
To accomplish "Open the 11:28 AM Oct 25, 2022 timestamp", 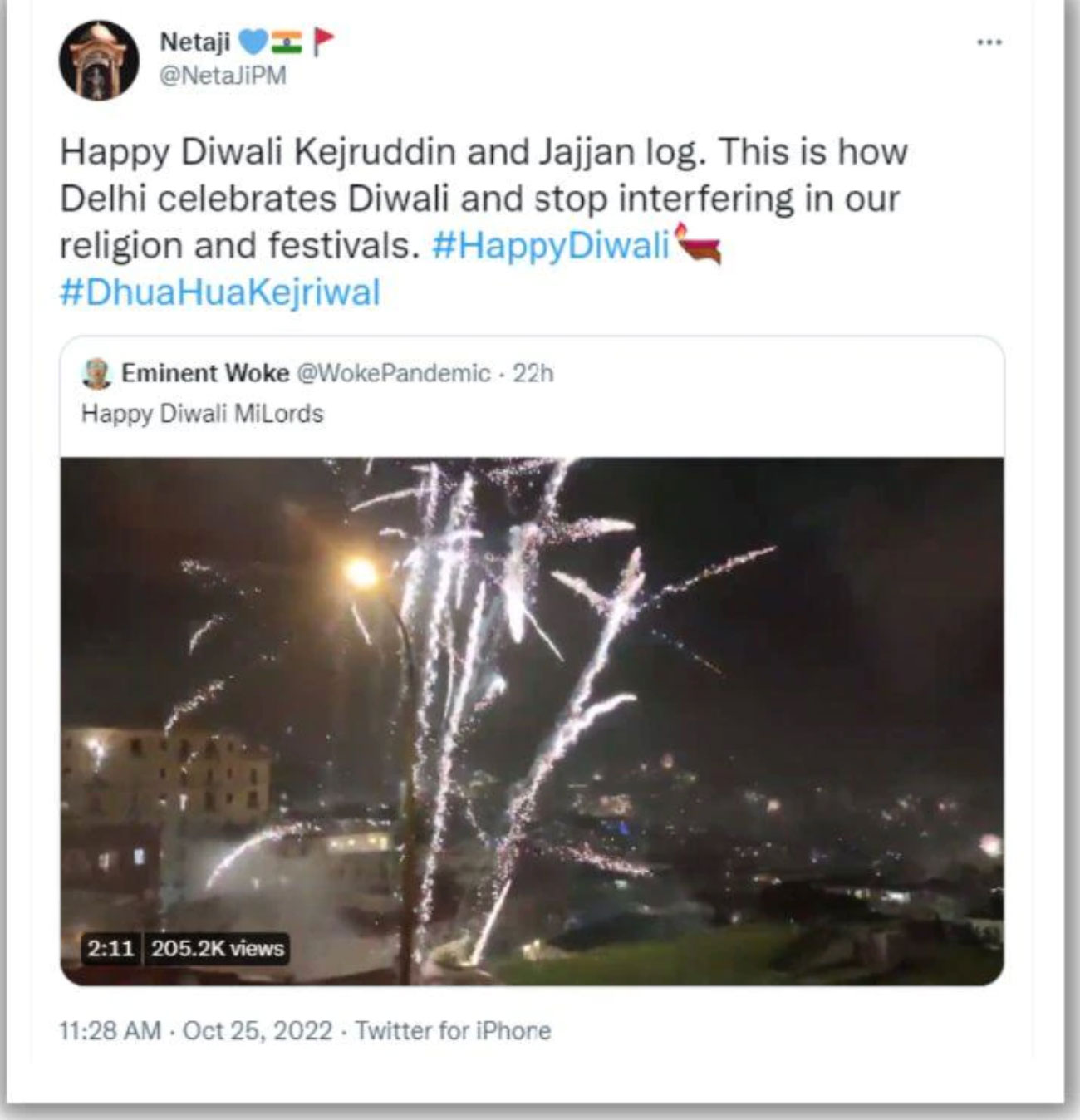I will point(195,1031).
